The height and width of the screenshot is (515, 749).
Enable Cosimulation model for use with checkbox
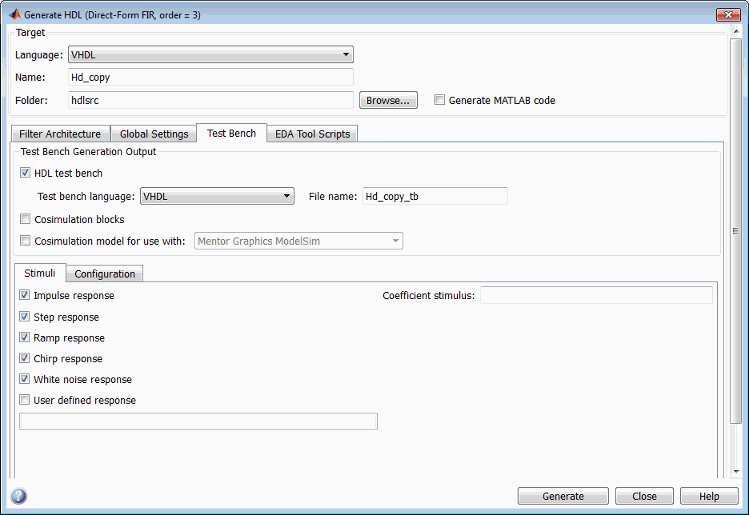[x=25, y=240]
